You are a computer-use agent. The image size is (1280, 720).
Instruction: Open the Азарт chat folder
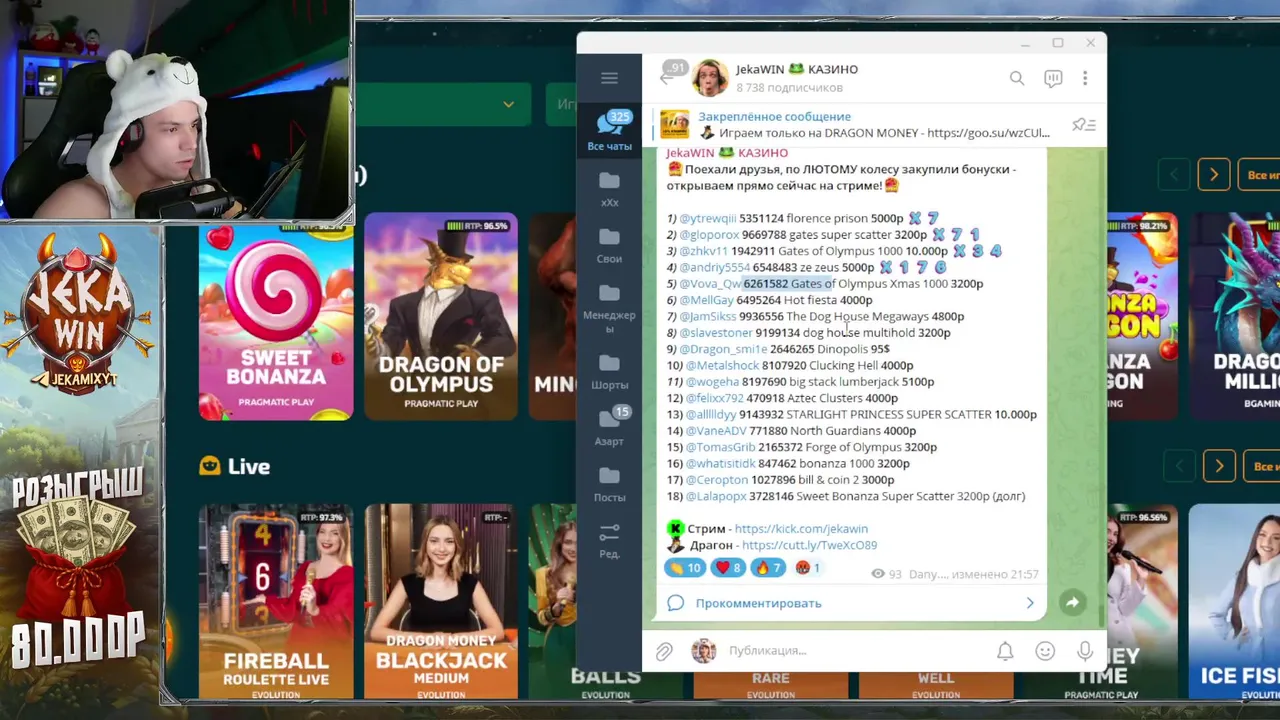pos(609,427)
